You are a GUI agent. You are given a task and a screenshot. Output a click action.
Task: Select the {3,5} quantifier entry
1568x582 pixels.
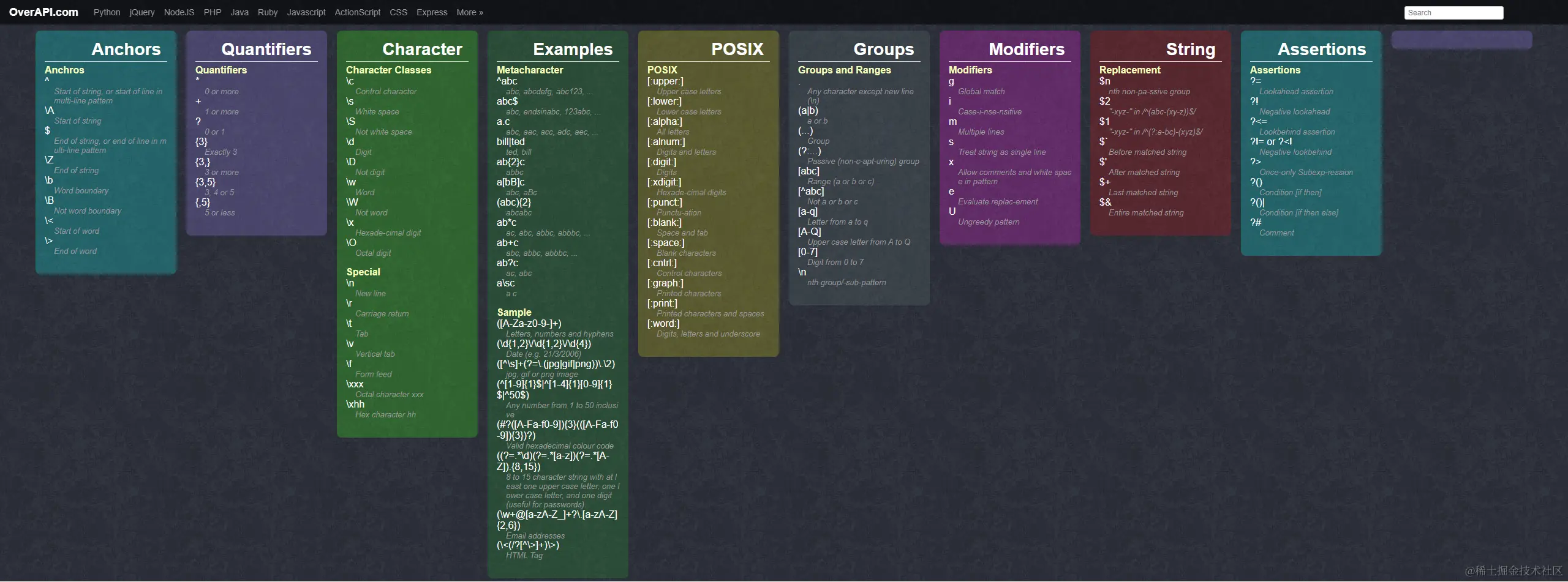(x=205, y=182)
